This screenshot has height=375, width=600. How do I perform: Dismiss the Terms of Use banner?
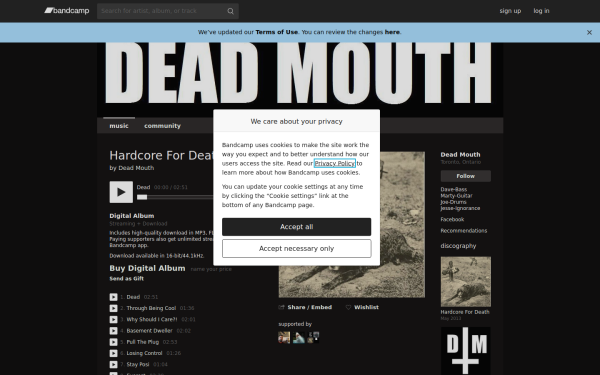pos(589,33)
